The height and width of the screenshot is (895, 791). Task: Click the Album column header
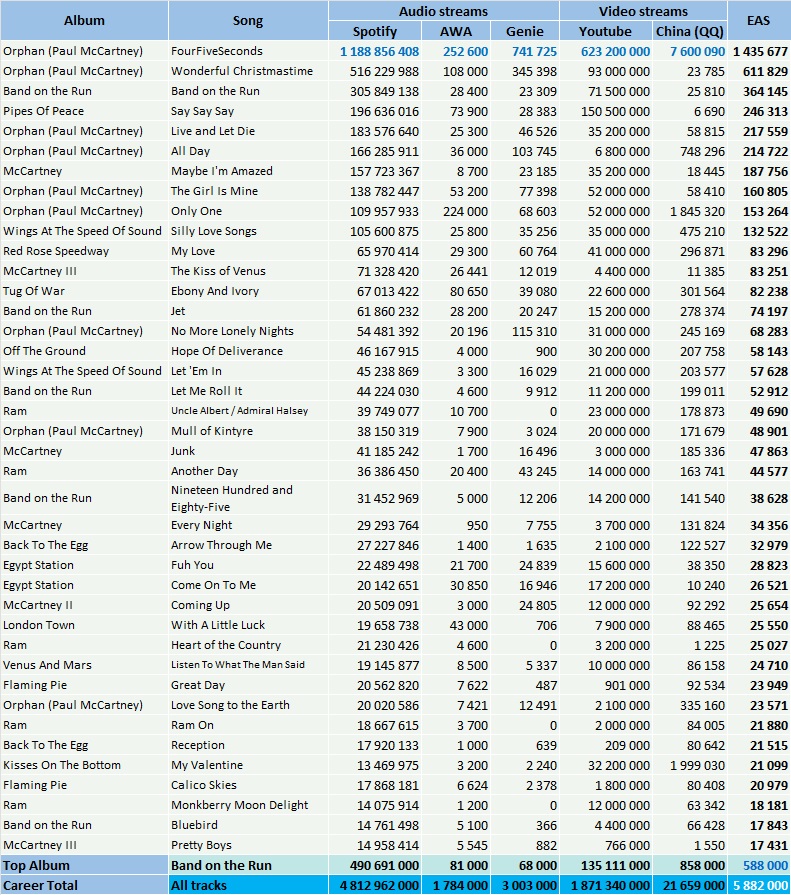[x=84, y=21]
